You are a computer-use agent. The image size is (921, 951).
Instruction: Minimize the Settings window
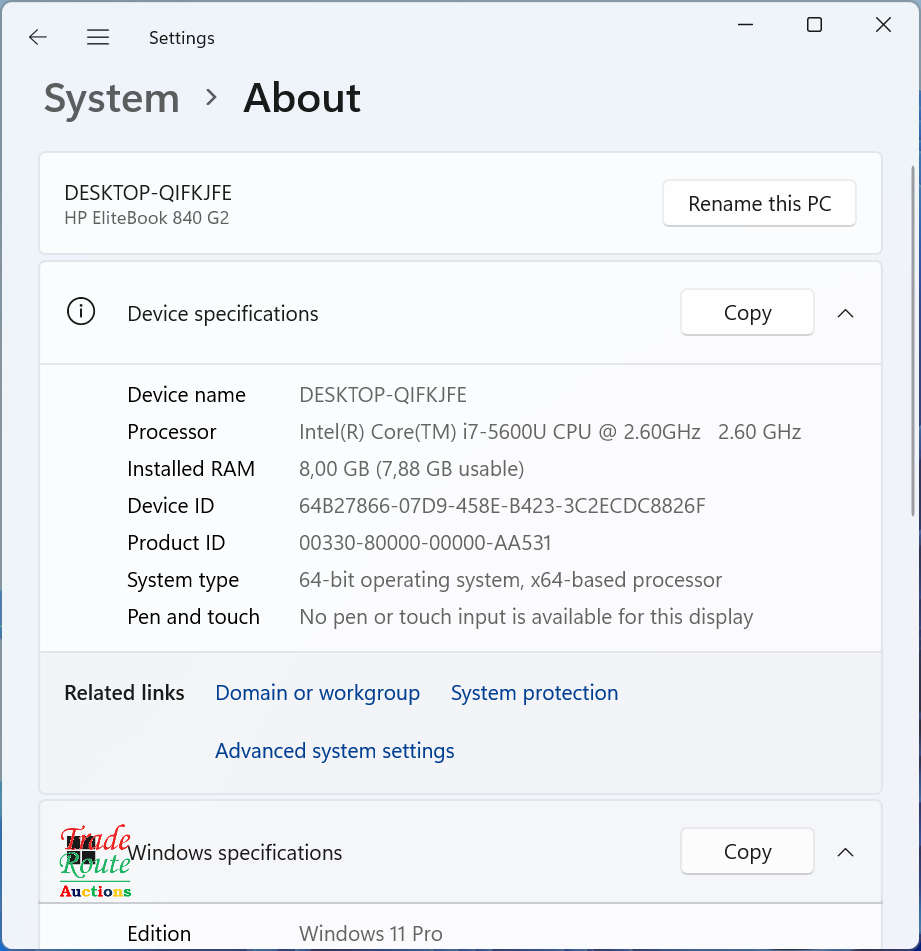click(745, 25)
